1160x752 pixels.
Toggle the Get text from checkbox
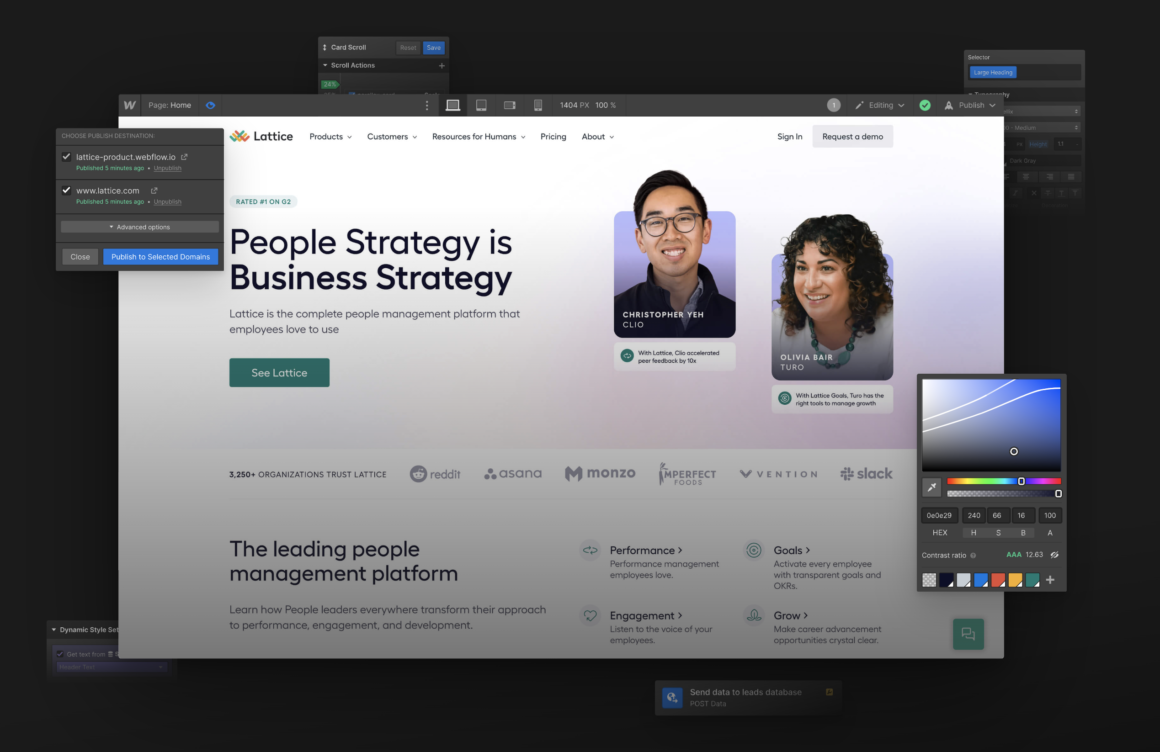[x=61, y=654]
